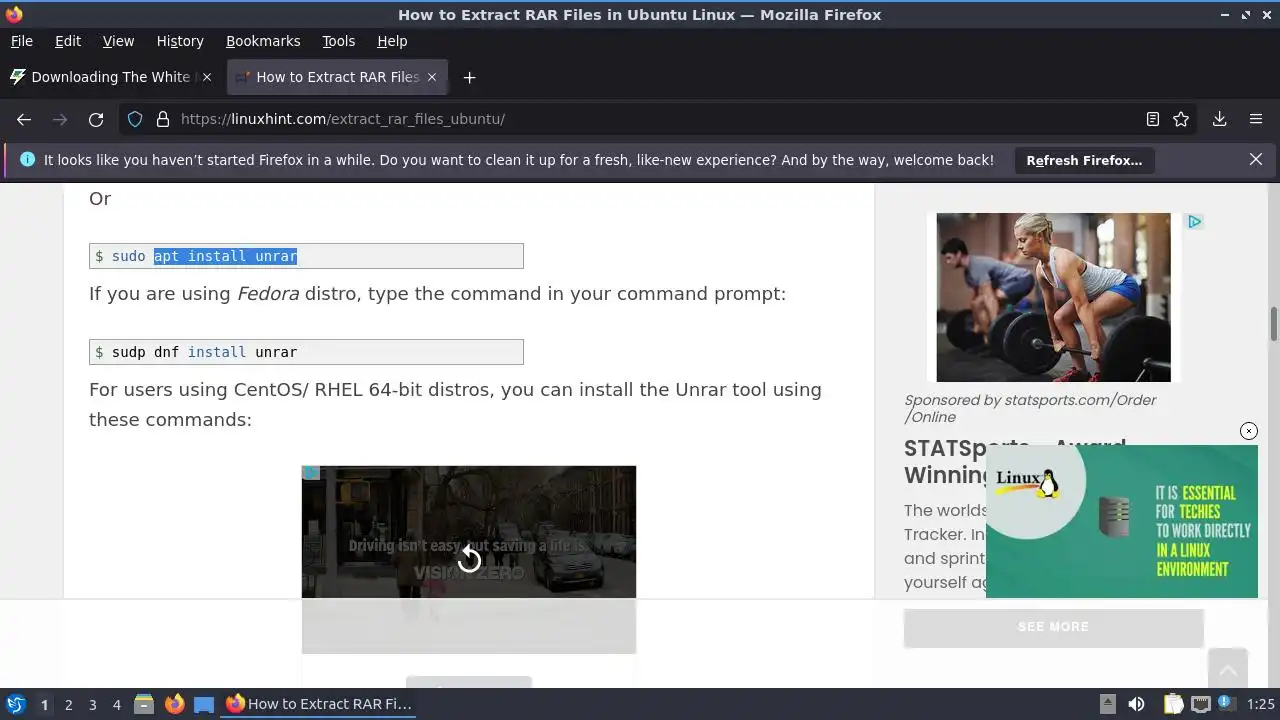This screenshot has width=1280, height=720.
Task: Replay the Vision Zero video ad
Action: point(469,560)
